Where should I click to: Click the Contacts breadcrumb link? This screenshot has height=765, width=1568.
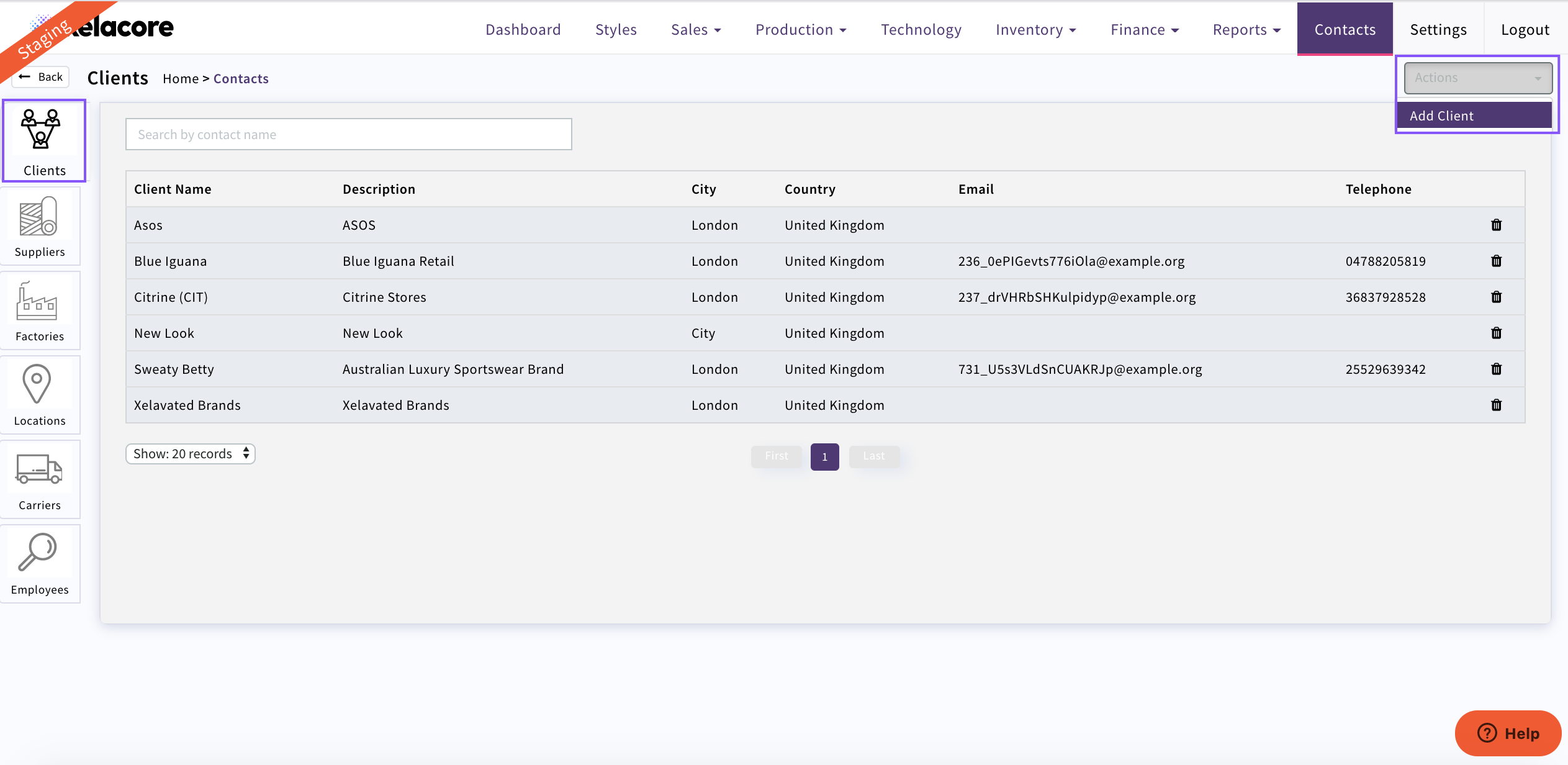(241, 79)
